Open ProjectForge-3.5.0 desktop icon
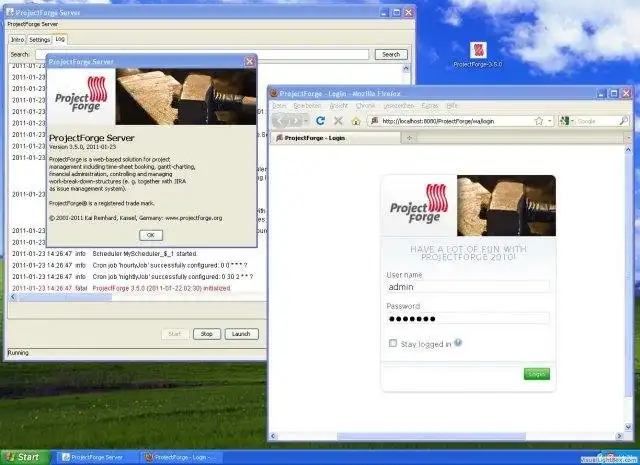Screen dimensions: 640x465 pyautogui.click(x=478, y=55)
